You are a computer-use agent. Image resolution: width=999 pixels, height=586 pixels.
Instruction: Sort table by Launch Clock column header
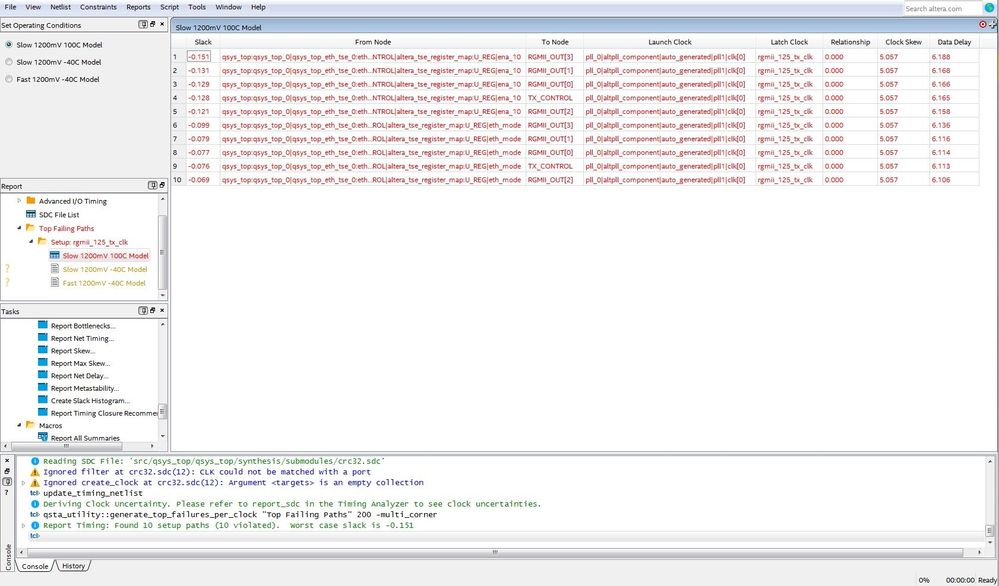click(670, 42)
